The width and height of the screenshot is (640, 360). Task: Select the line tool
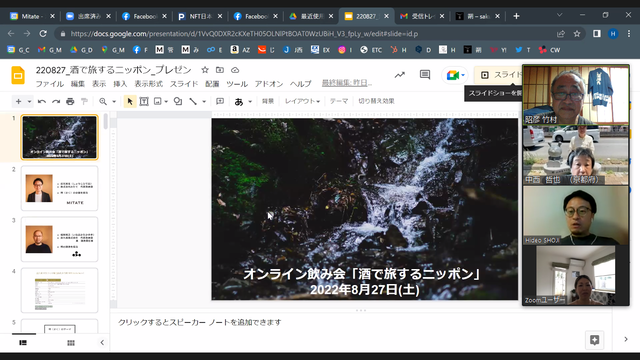pyautogui.click(x=193, y=101)
